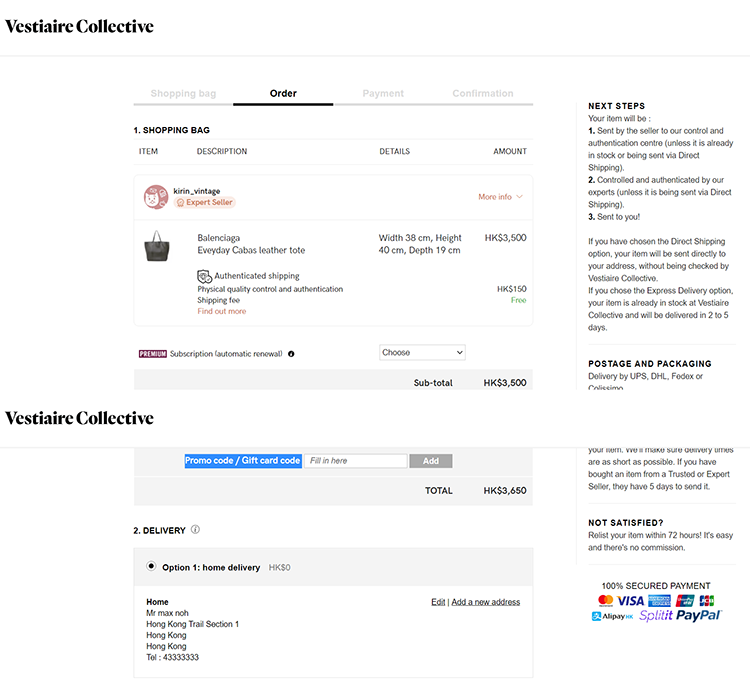Click the HK$3,500 item amount
750x686 pixels.
pos(505,238)
